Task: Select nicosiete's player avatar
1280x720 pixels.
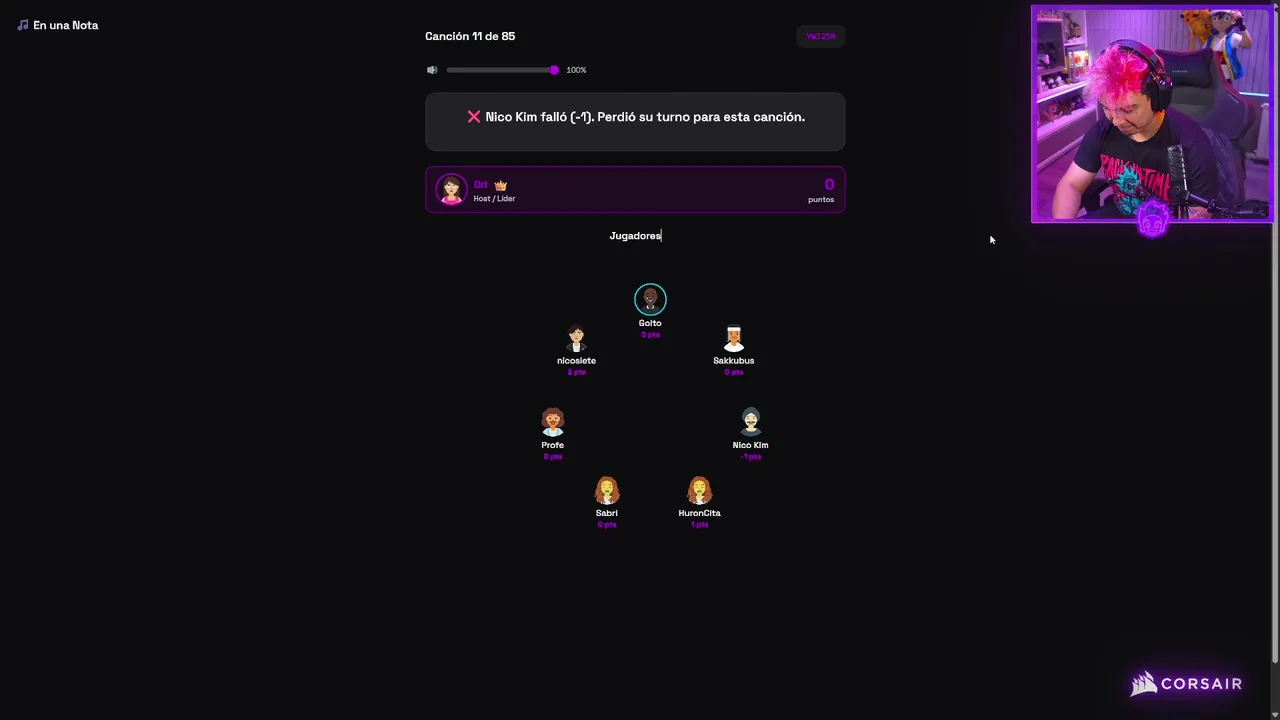Action: pos(576,338)
